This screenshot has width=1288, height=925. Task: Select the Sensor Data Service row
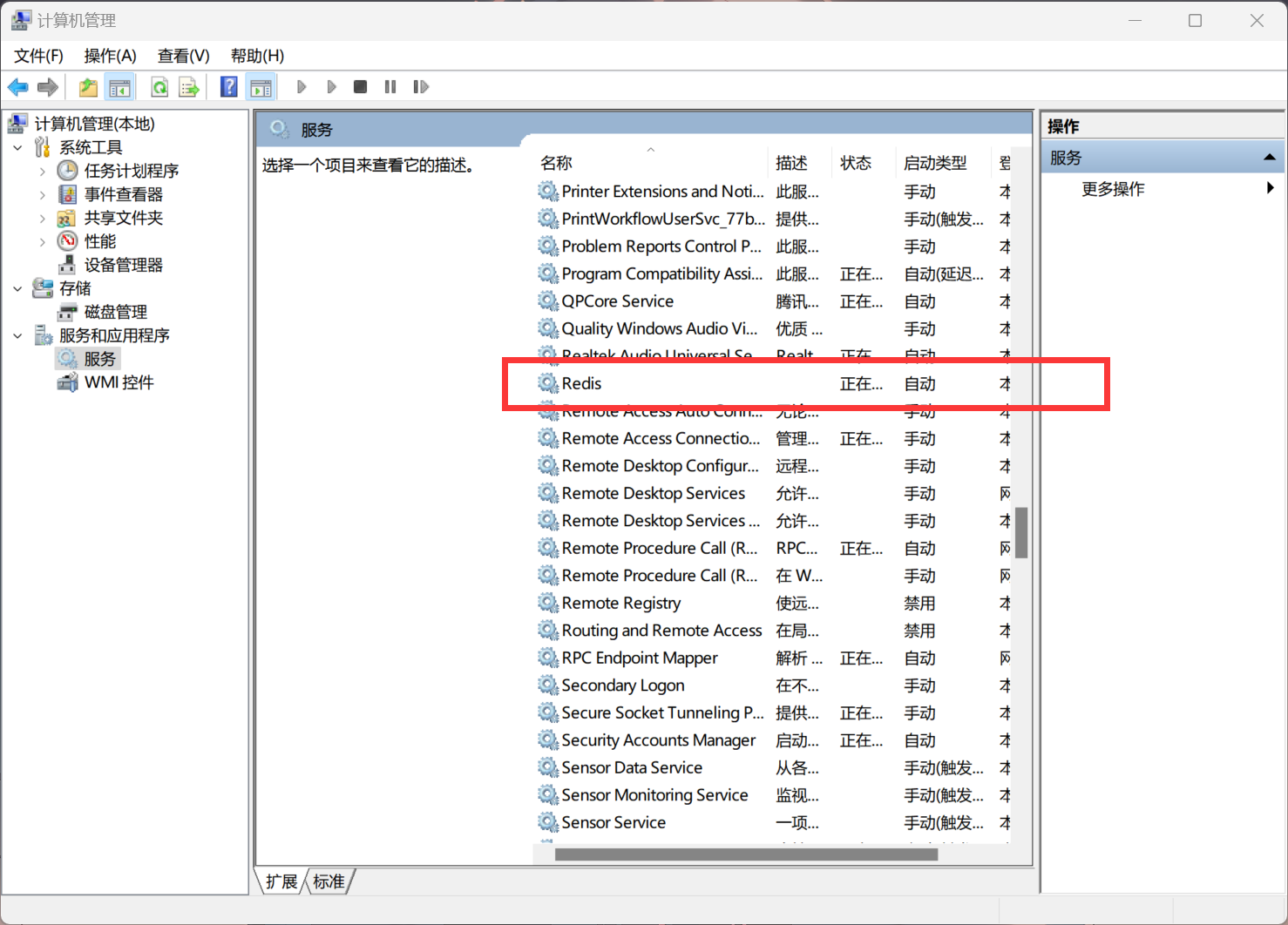tap(772, 767)
